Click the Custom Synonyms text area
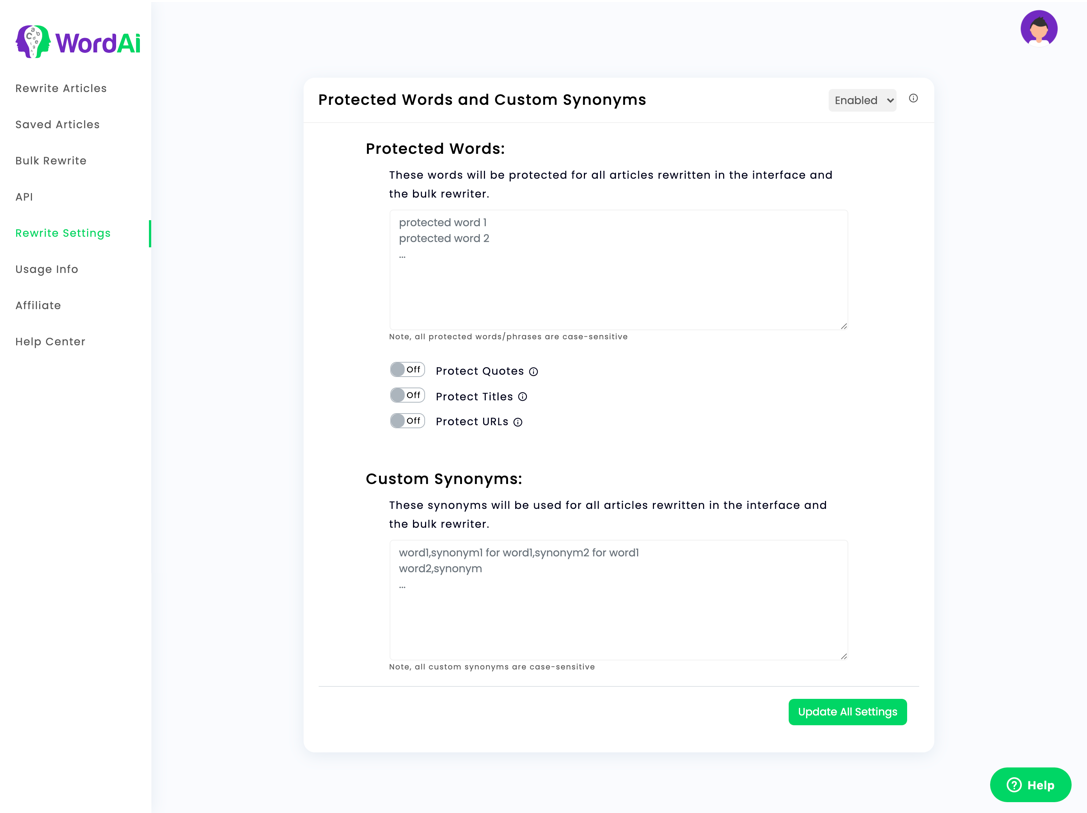The width and height of the screenshot is (1087, 813). pos(618,600)
